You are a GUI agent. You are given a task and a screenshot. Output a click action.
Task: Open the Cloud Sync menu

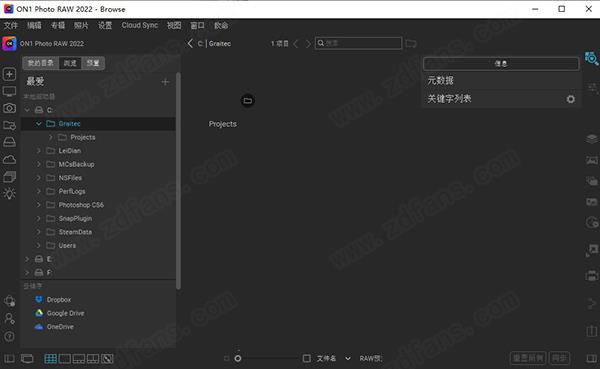140,25
